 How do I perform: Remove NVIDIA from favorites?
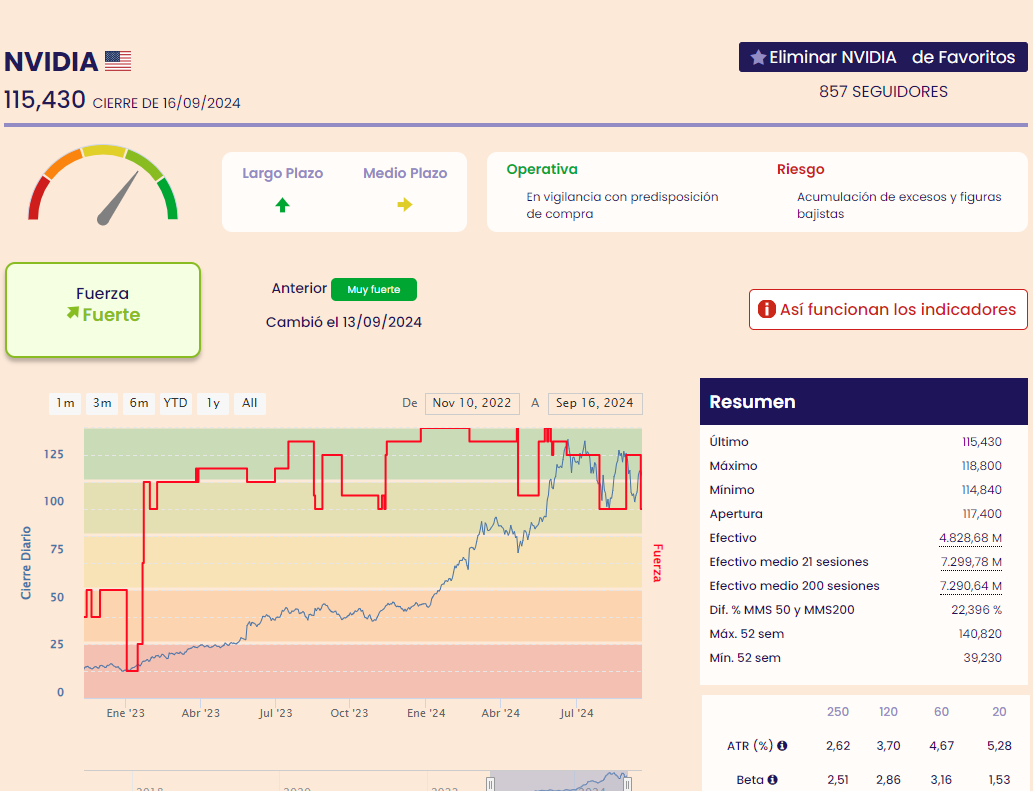(x=883, y=57)
